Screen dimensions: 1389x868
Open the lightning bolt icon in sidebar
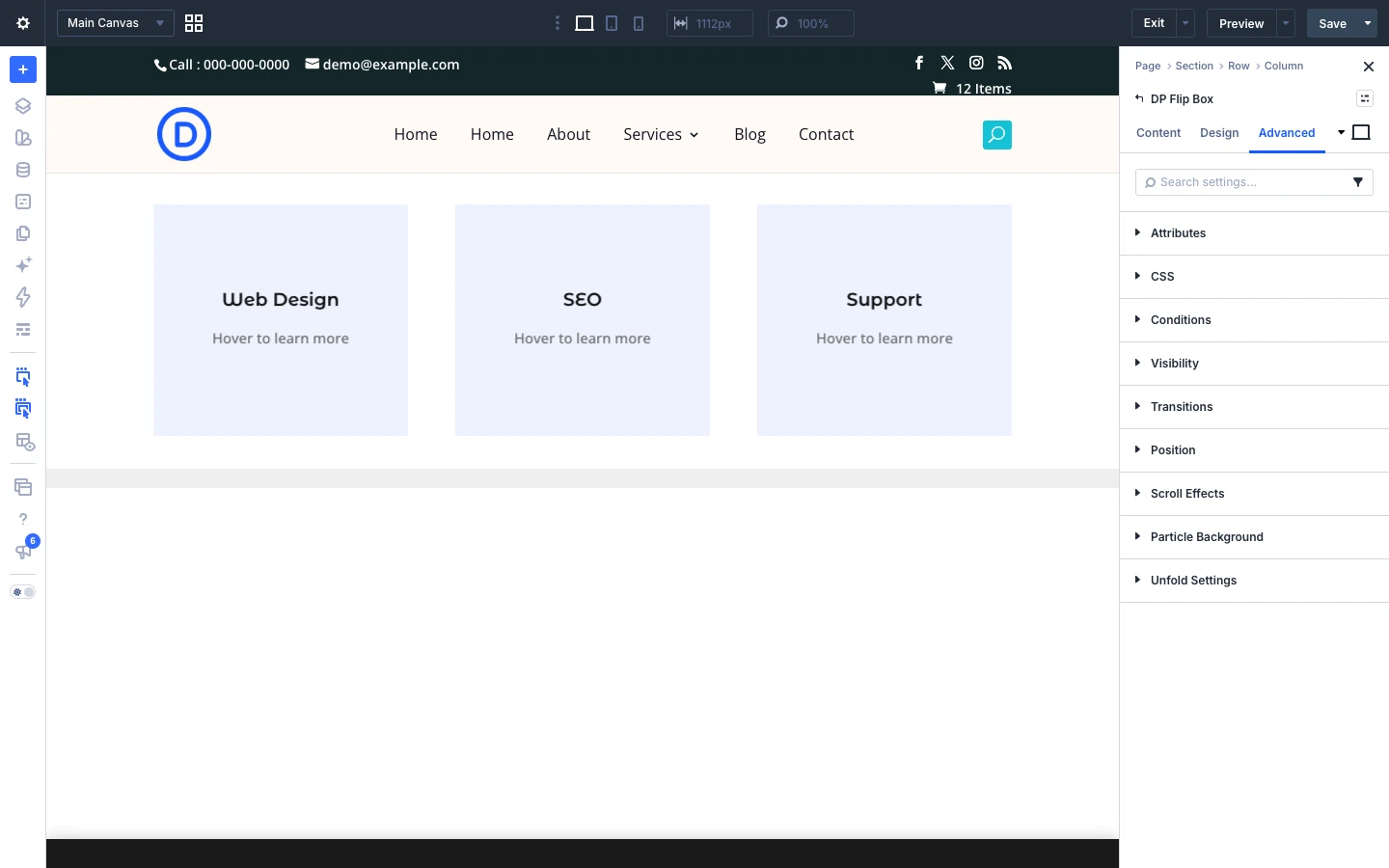[x=23, y=297]
